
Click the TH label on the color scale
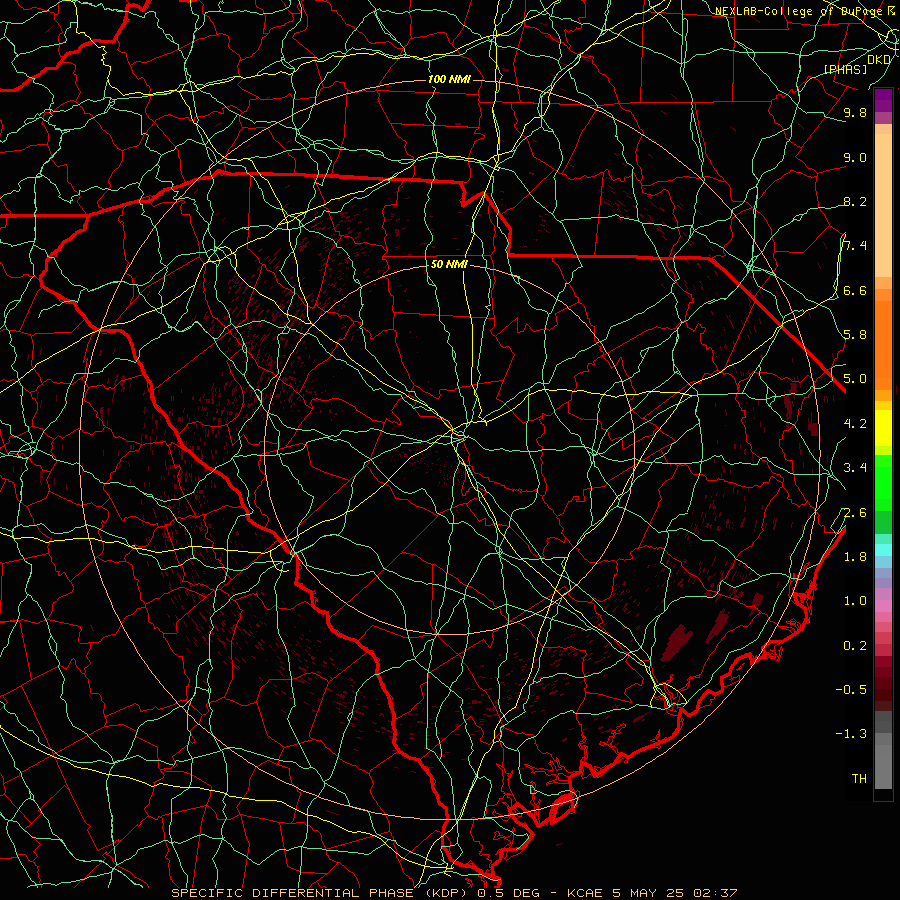click(859, 778)
